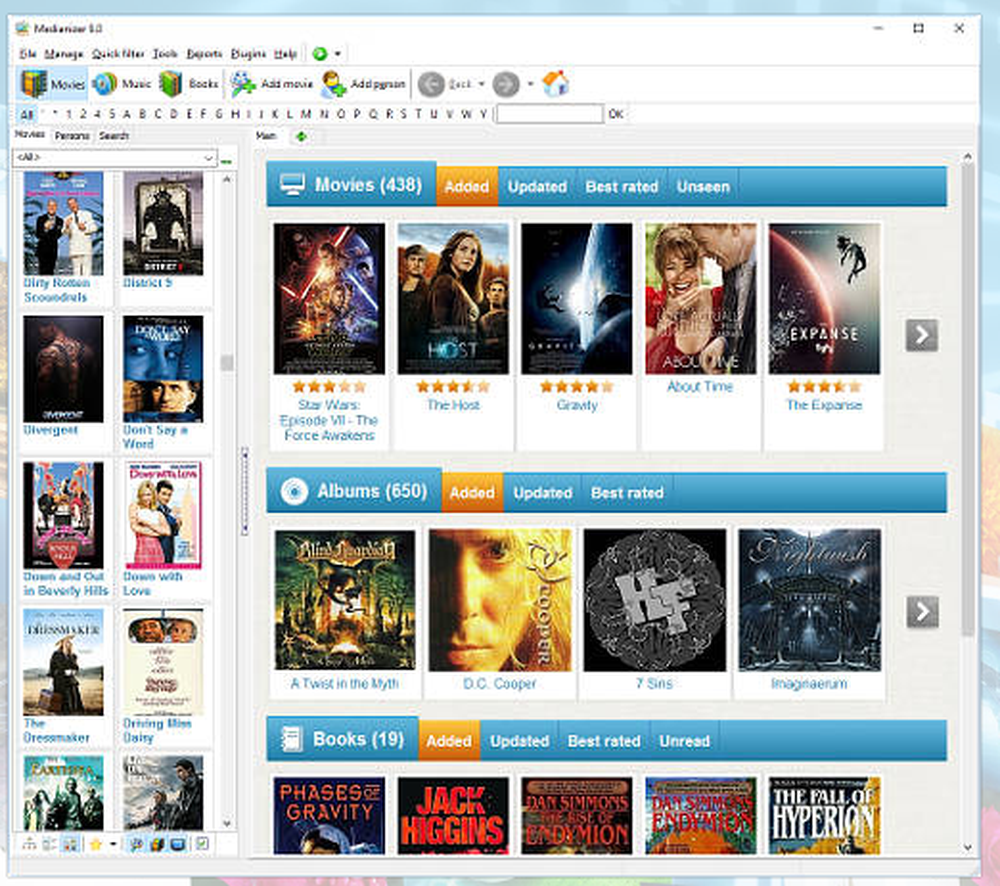
Task: Click the left movie list scrollbar thumb
Action: [x=227, y=362]
